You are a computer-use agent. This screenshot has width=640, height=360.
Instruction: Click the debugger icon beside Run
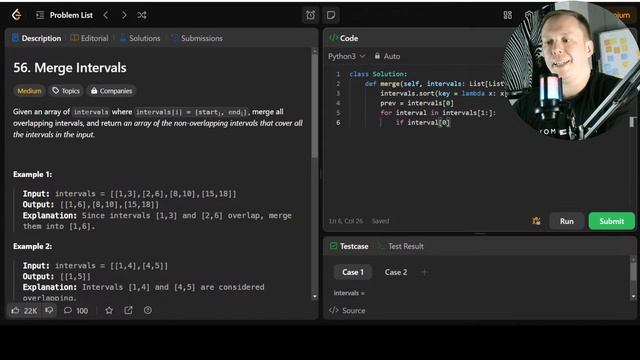click(x=536, y=221)
